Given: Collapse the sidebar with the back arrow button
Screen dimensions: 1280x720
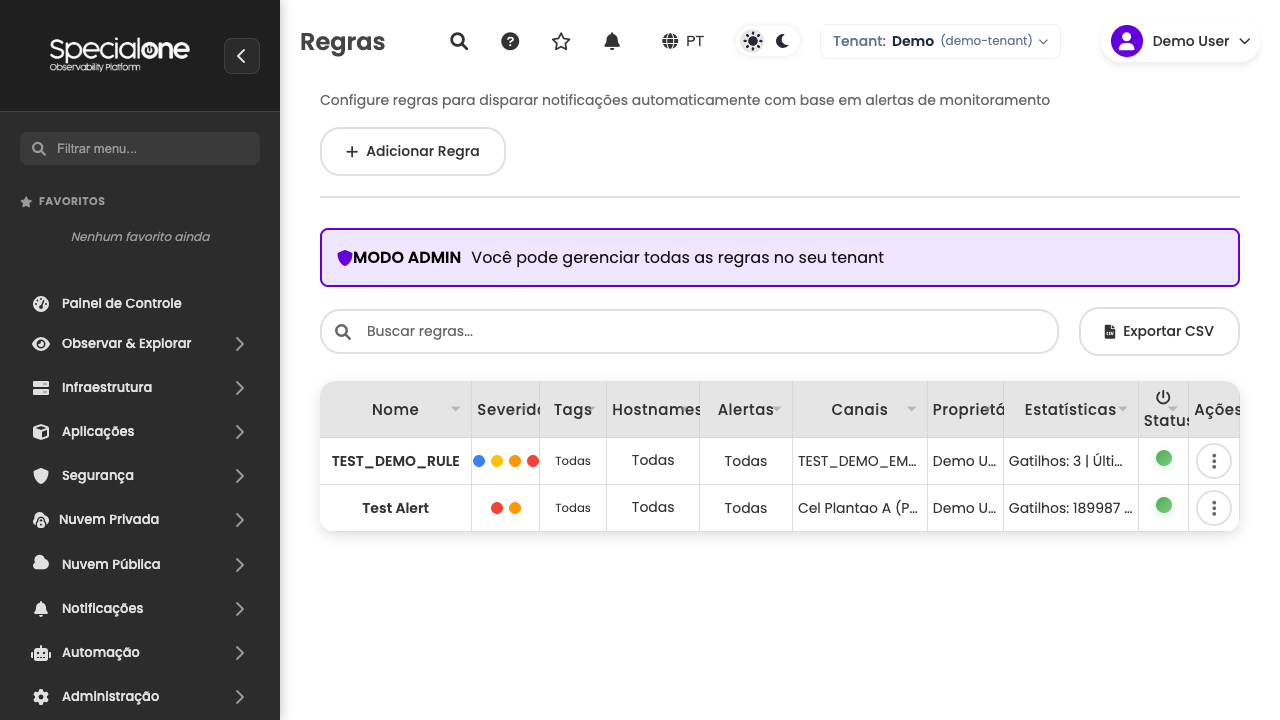Looking at the screenshot, I should click(x=242, y=56).
